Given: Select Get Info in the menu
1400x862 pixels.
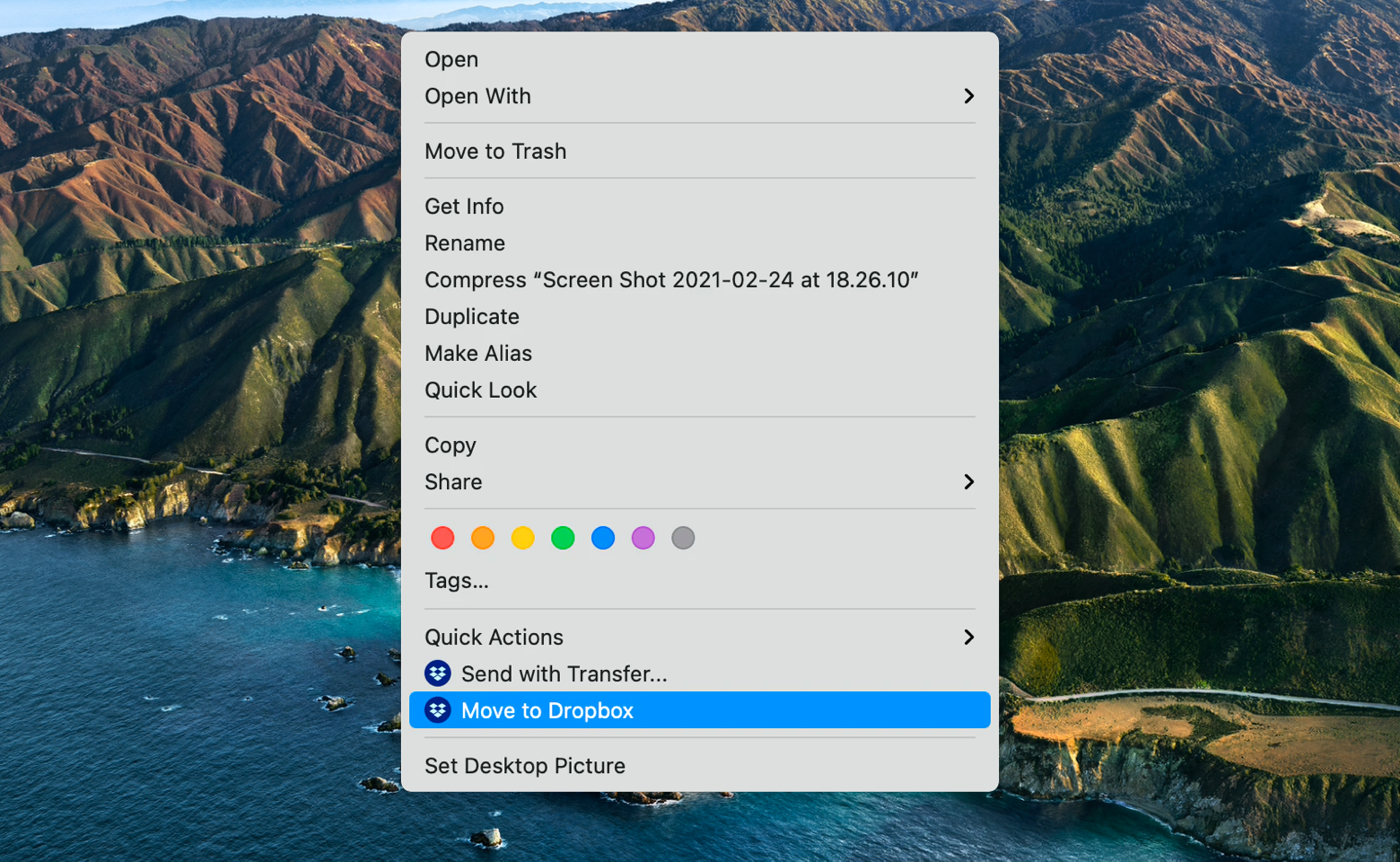Looking at the screenshot, I should 699,207.
